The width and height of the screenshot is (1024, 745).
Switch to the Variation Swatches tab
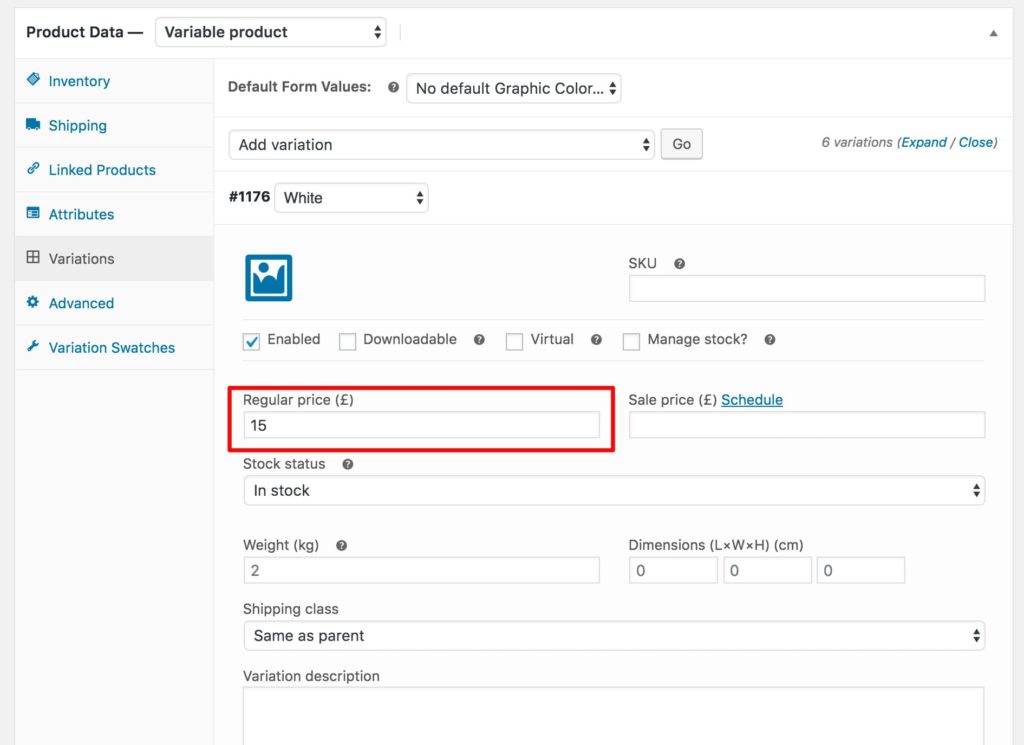point(111,348)
